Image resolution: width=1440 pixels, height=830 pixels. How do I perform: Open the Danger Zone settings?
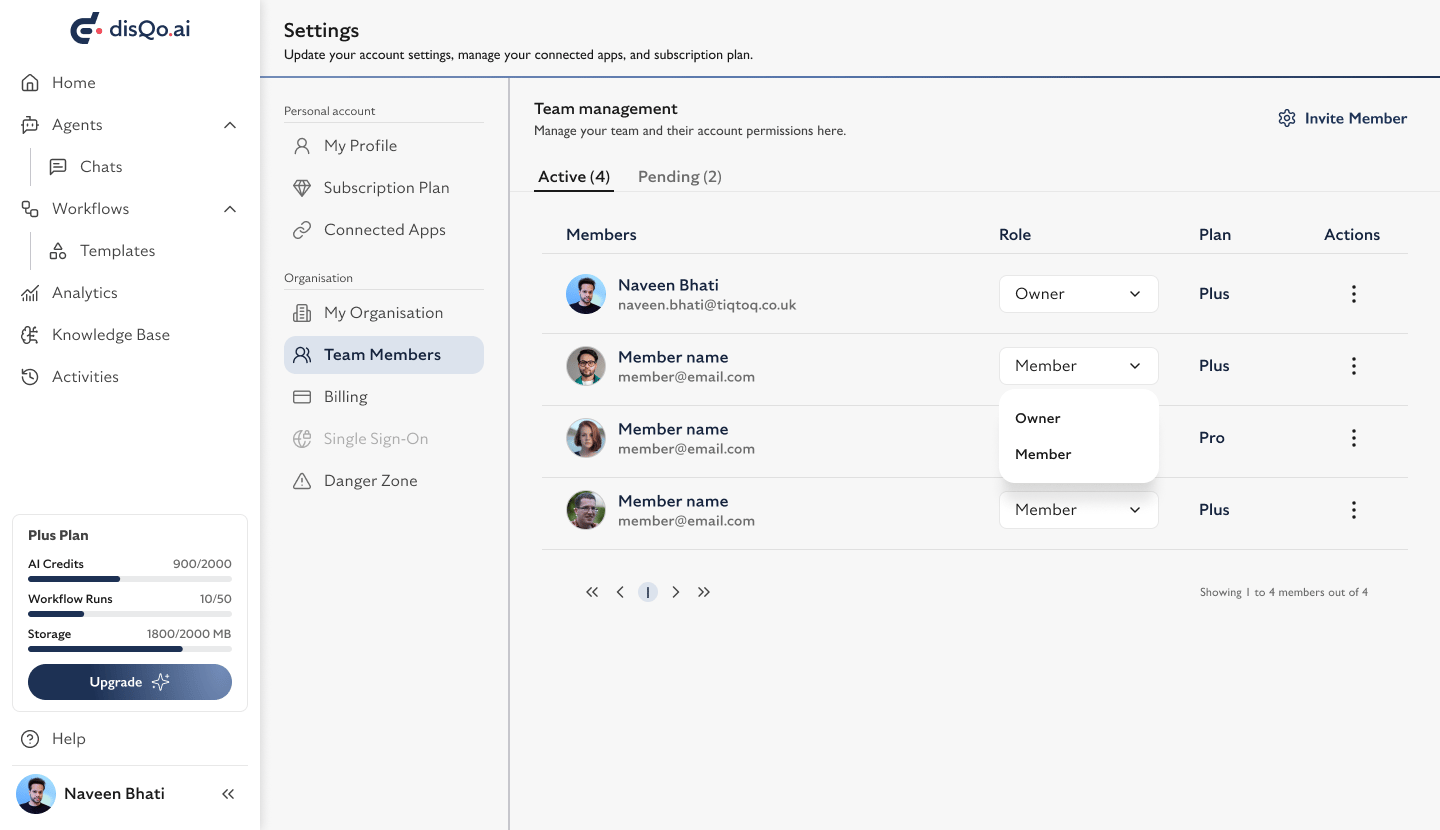click(x=384, y=481)
